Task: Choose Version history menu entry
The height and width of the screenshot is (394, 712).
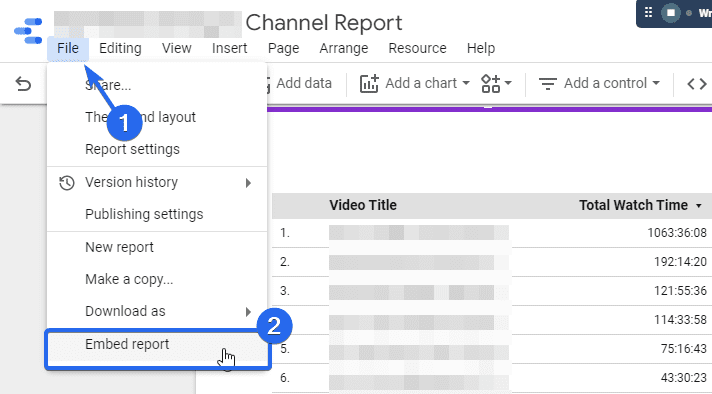Action: (x=157, y=182)
